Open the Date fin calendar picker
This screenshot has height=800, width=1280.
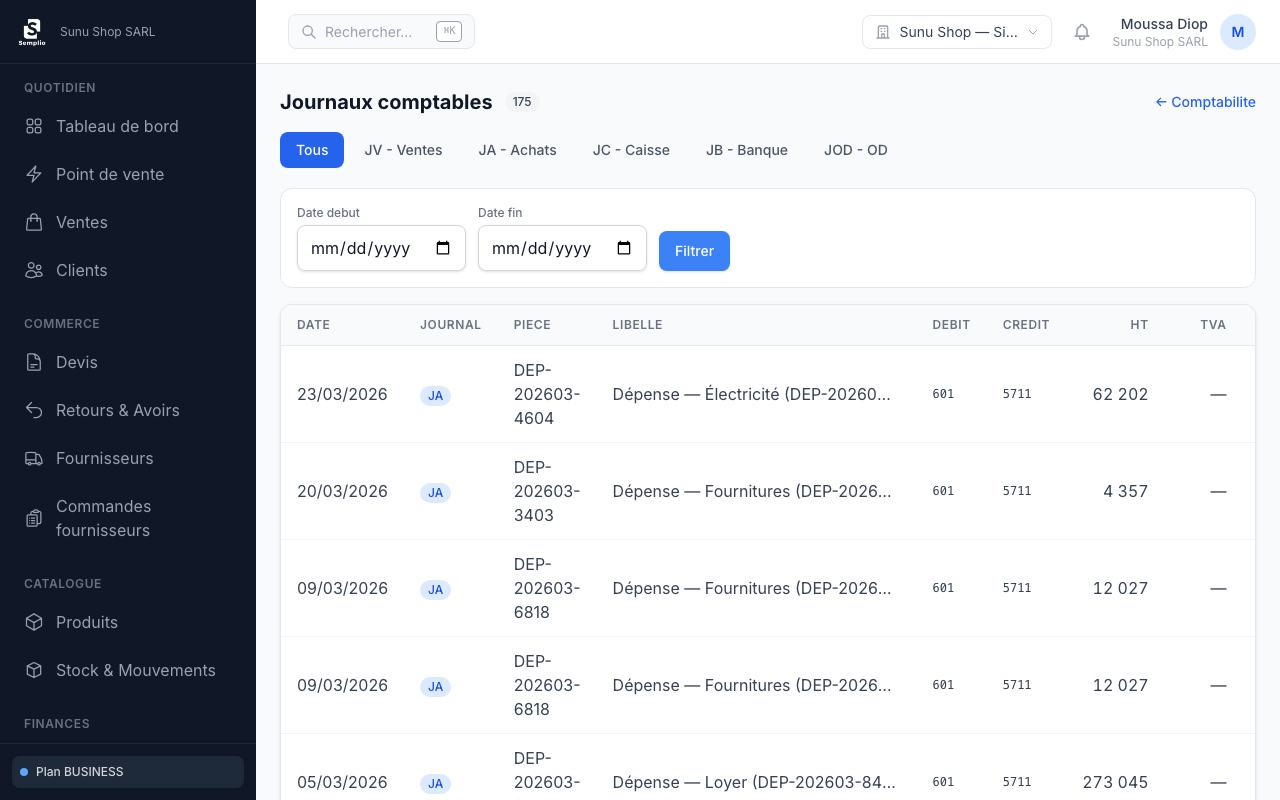[x=624, y=247]
